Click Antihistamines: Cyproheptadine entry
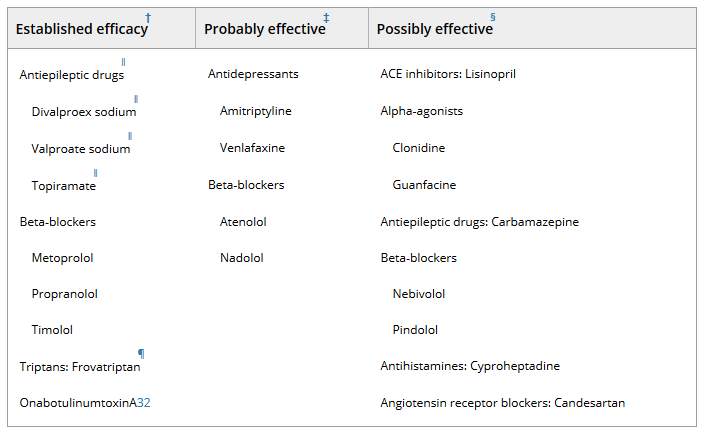 tap(470, 366)
